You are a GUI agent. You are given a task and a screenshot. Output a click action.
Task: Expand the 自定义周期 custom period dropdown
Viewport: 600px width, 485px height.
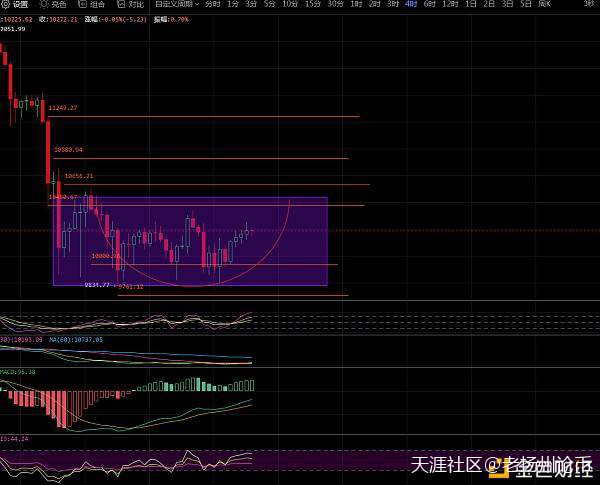coord(176,4)
